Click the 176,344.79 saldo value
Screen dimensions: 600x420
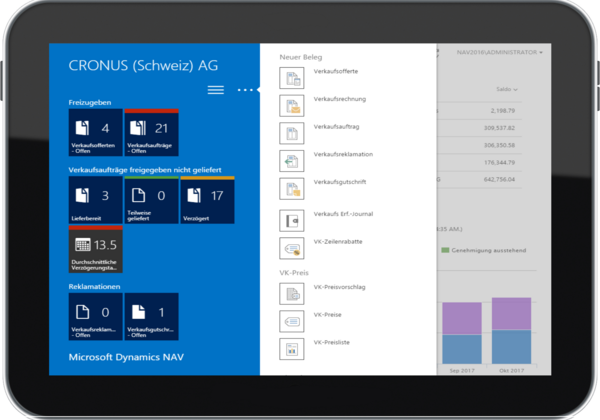(x=499, y=163)
